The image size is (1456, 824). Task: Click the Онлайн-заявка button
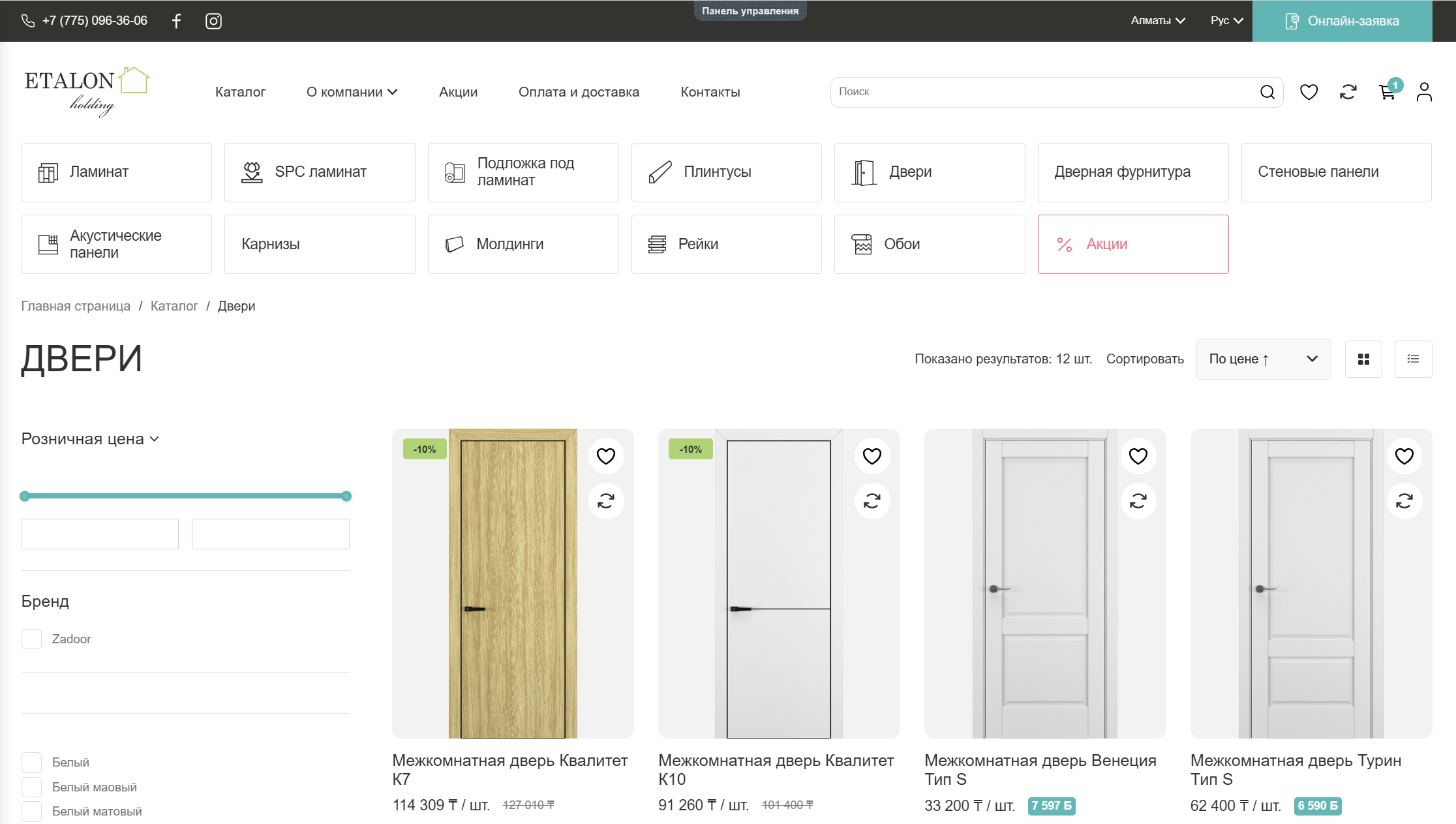coord(1342,21)
